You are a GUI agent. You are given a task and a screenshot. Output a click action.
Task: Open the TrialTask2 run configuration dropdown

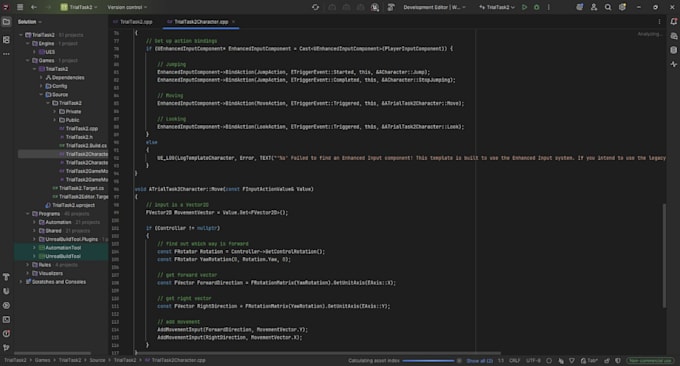[497, 7]
